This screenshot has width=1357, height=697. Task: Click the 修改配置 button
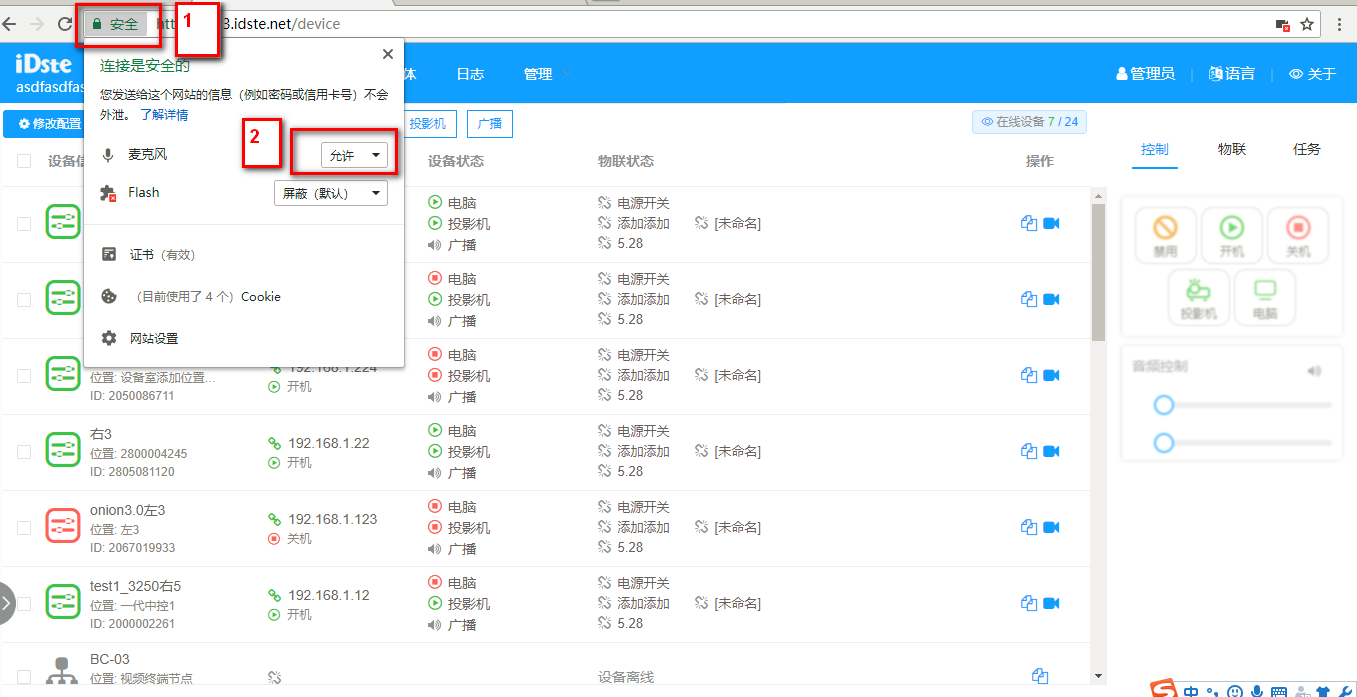45,124
